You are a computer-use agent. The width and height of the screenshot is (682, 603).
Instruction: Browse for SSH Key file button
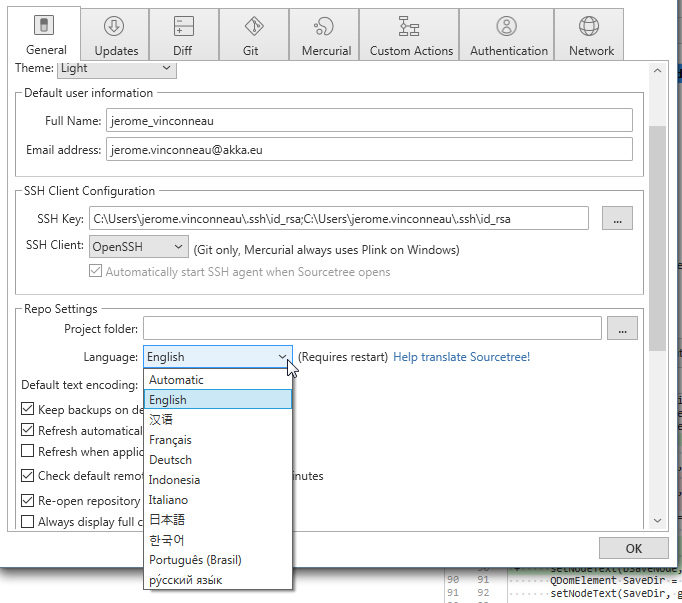coord(617,218)
